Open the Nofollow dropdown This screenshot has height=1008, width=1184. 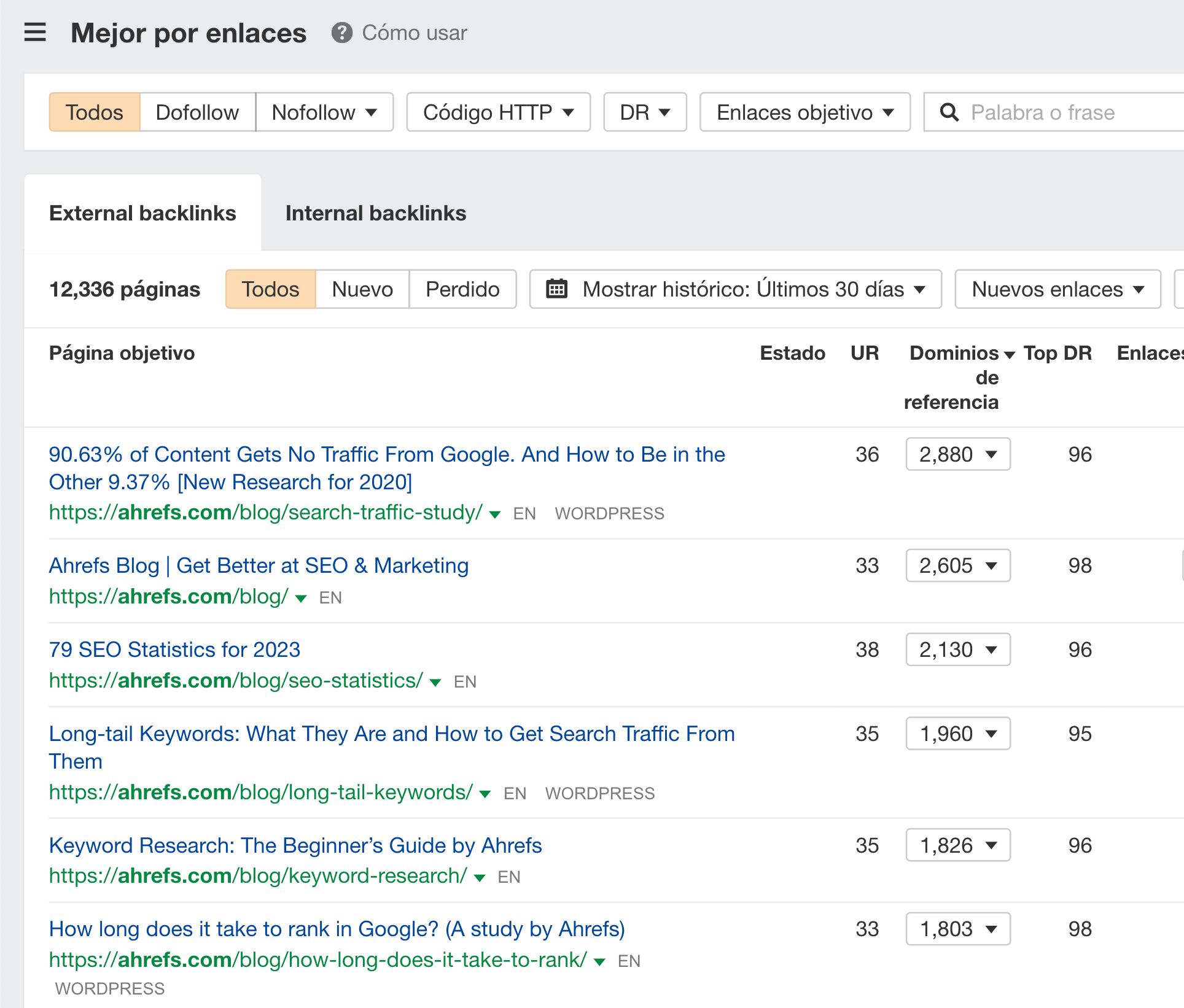pos(324,112)
